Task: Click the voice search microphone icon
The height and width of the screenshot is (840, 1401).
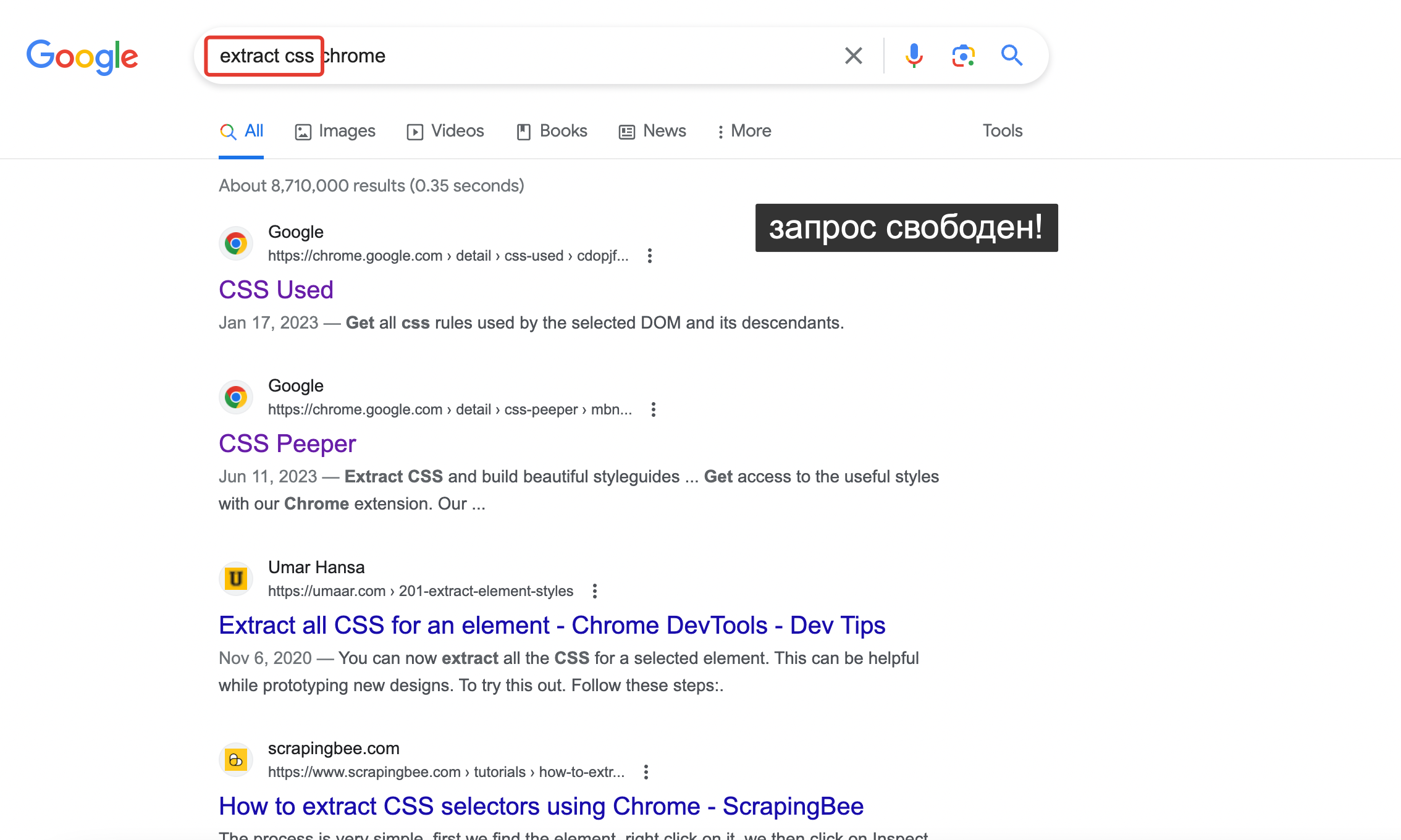Action: coord(914,56)
